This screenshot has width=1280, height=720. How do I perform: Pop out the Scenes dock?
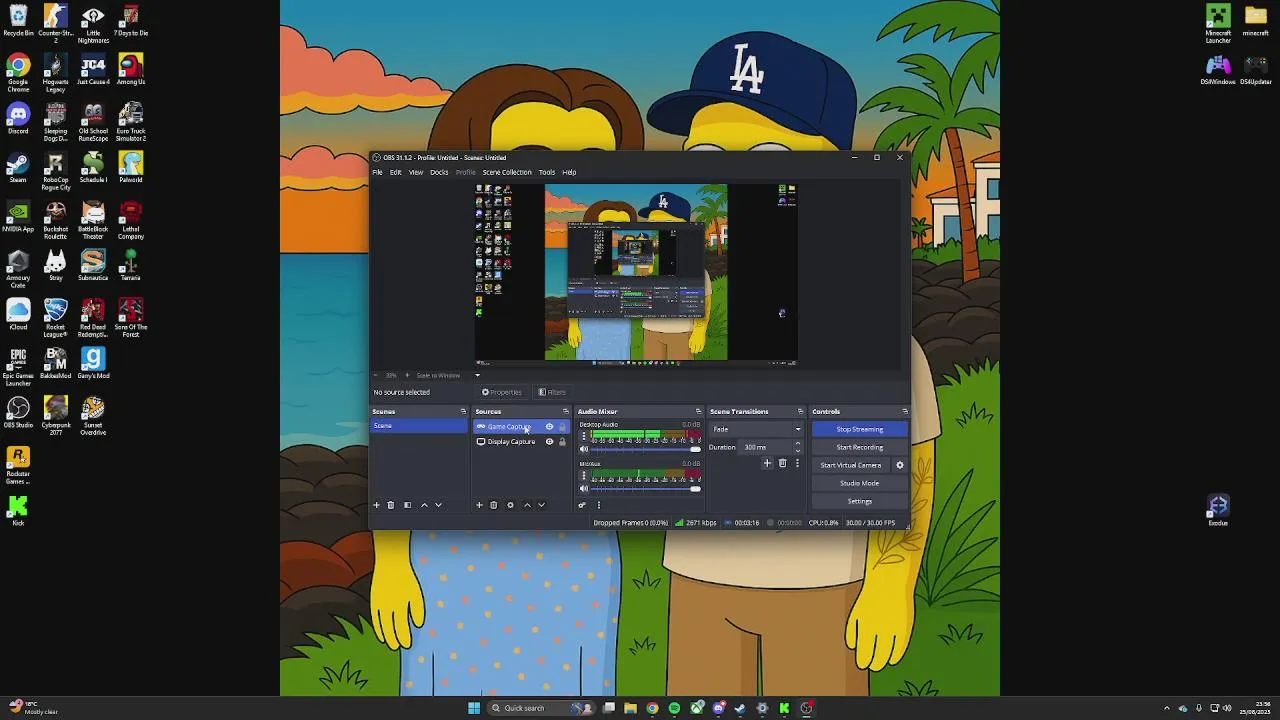[463, 411]
